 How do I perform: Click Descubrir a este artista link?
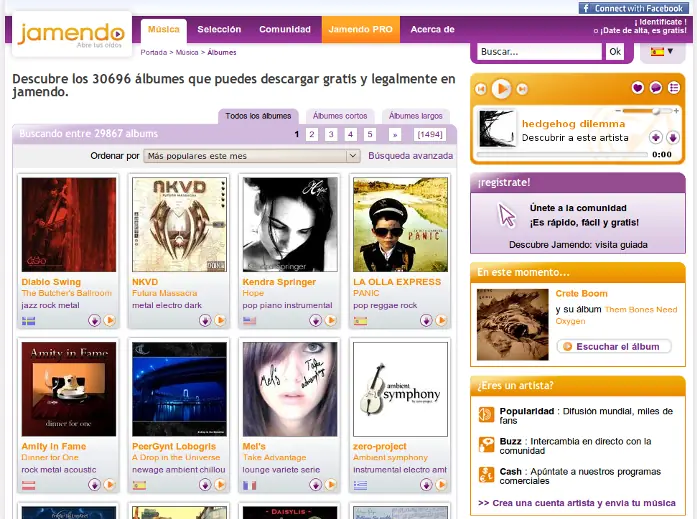point(575,138)
